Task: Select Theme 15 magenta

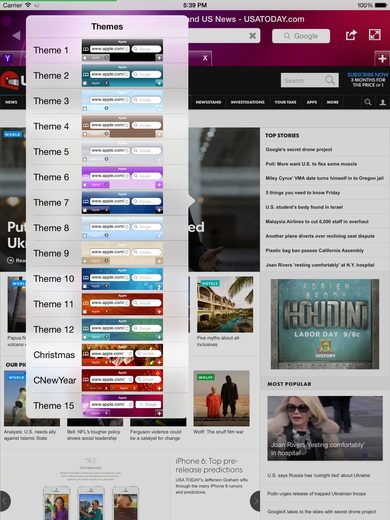Action: pyautogui.click(x=107, y=405)
